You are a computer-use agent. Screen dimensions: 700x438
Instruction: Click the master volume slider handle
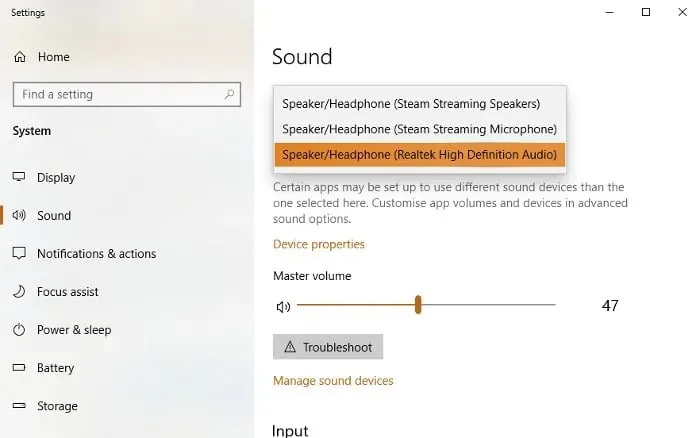click(x=418, y=305)
